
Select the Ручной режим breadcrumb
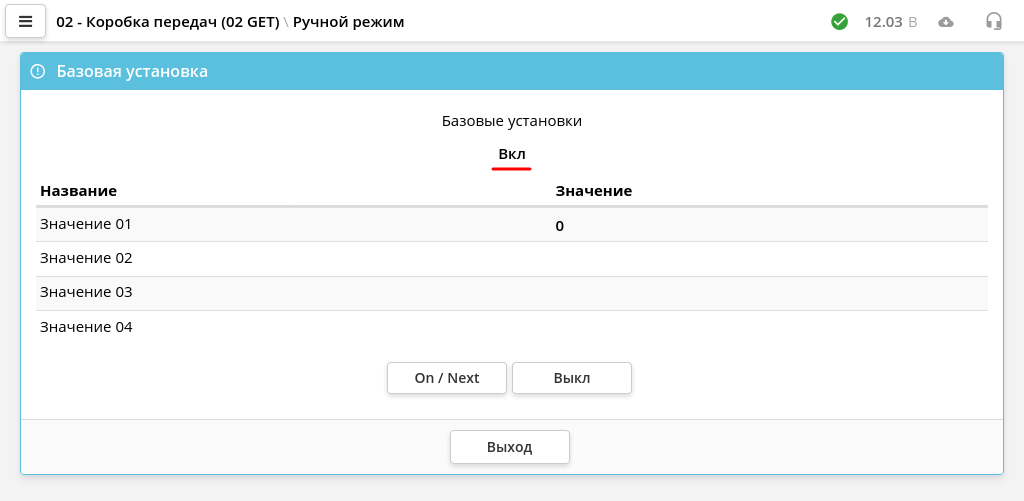tap(349, 22)
